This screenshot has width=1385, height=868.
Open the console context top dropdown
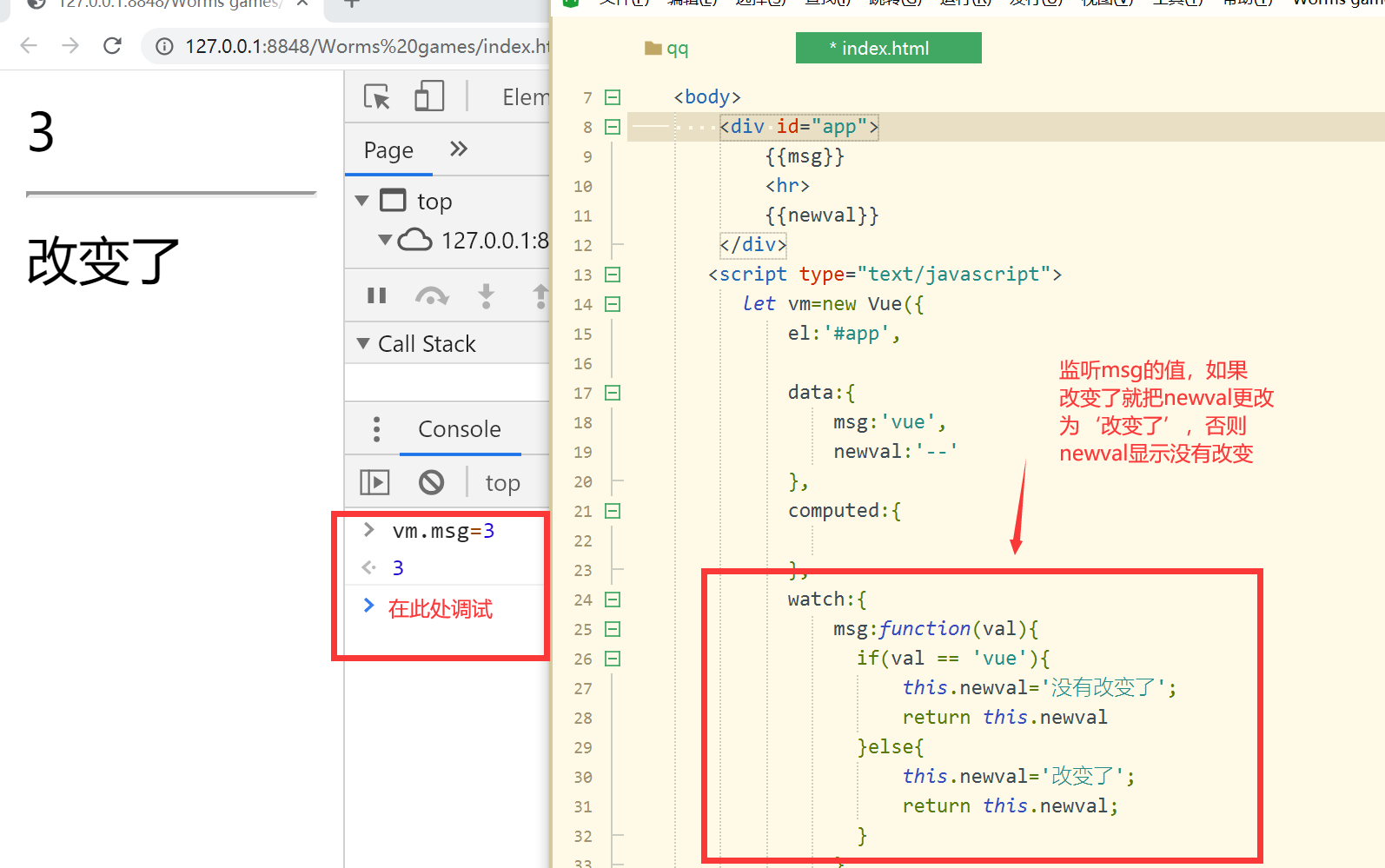502,483
